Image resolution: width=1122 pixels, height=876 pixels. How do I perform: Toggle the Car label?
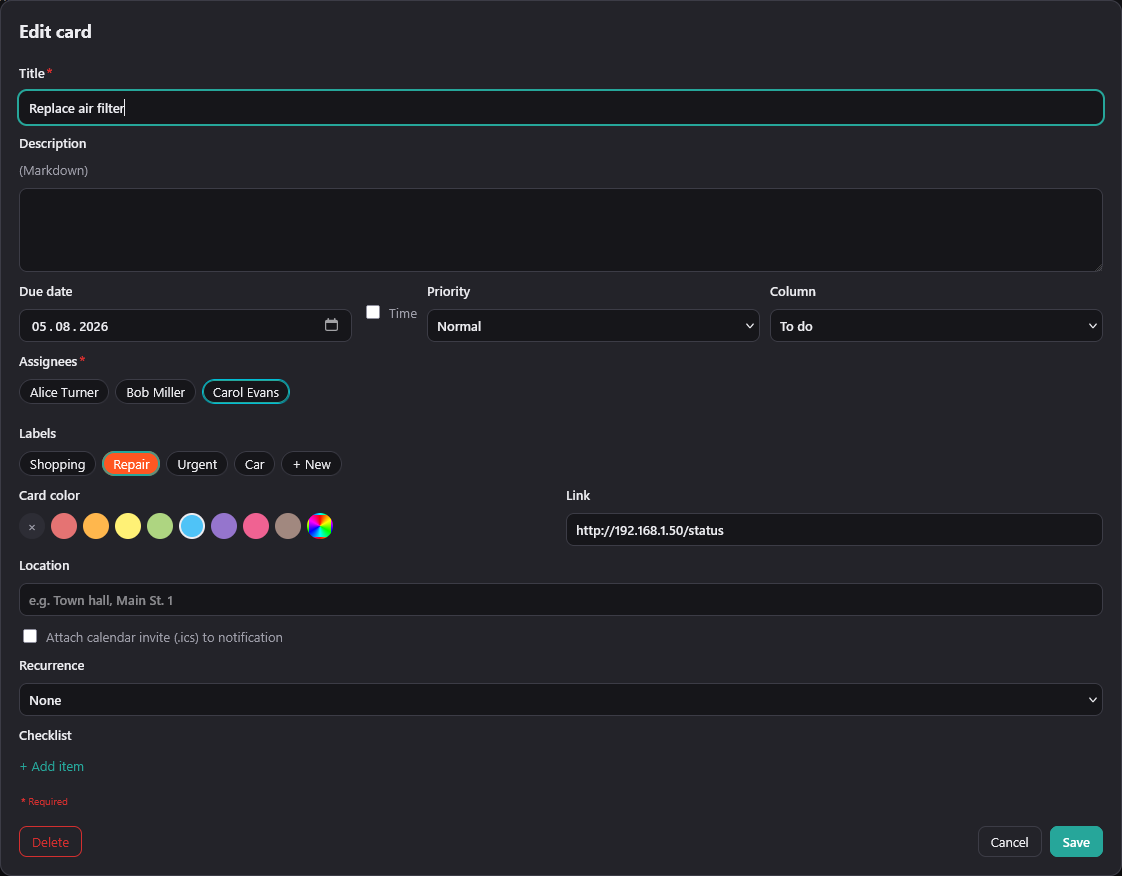(x=255, y=464)
